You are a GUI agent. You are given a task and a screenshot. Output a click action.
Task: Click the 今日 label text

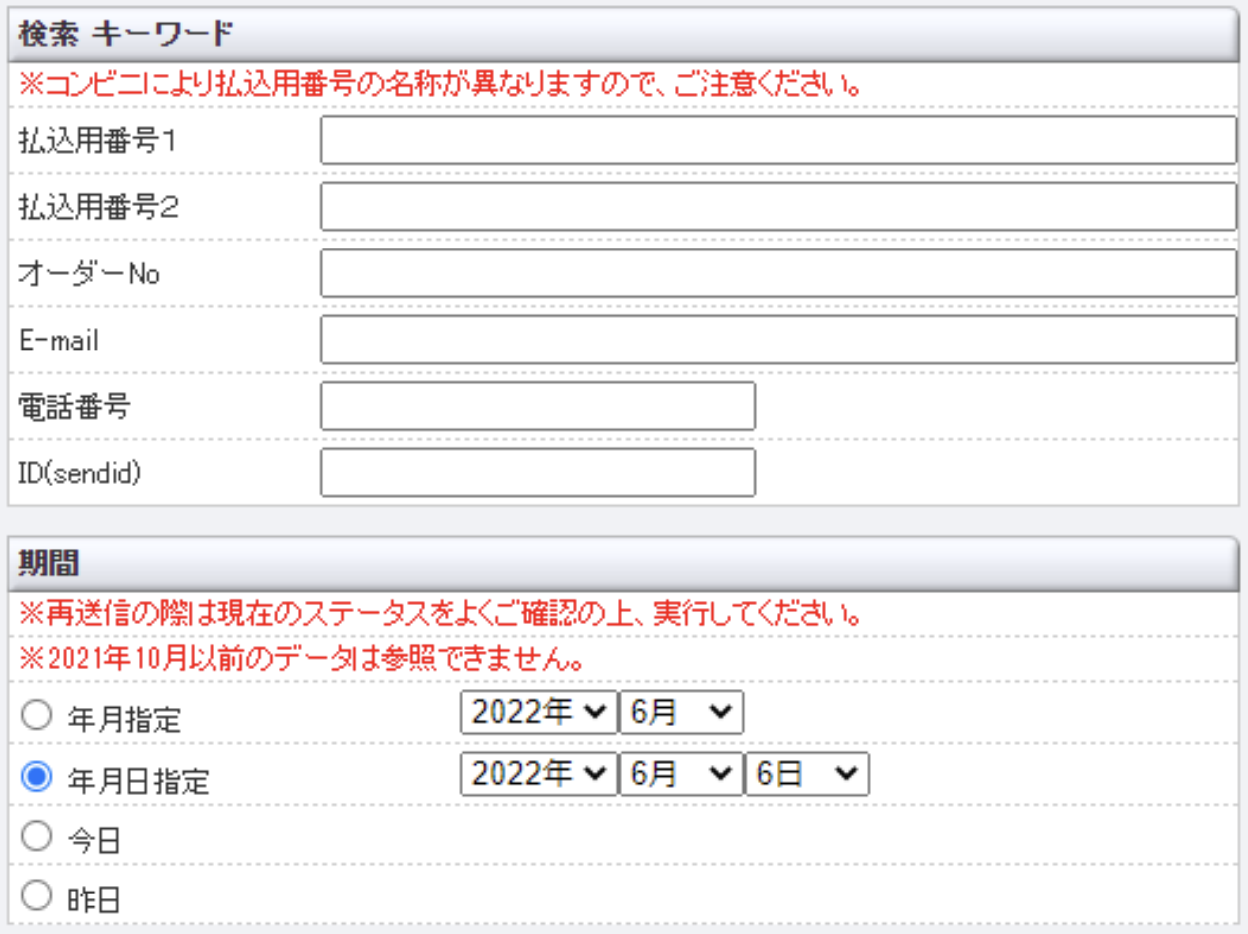pyautogui.click(x=95, y=840)
